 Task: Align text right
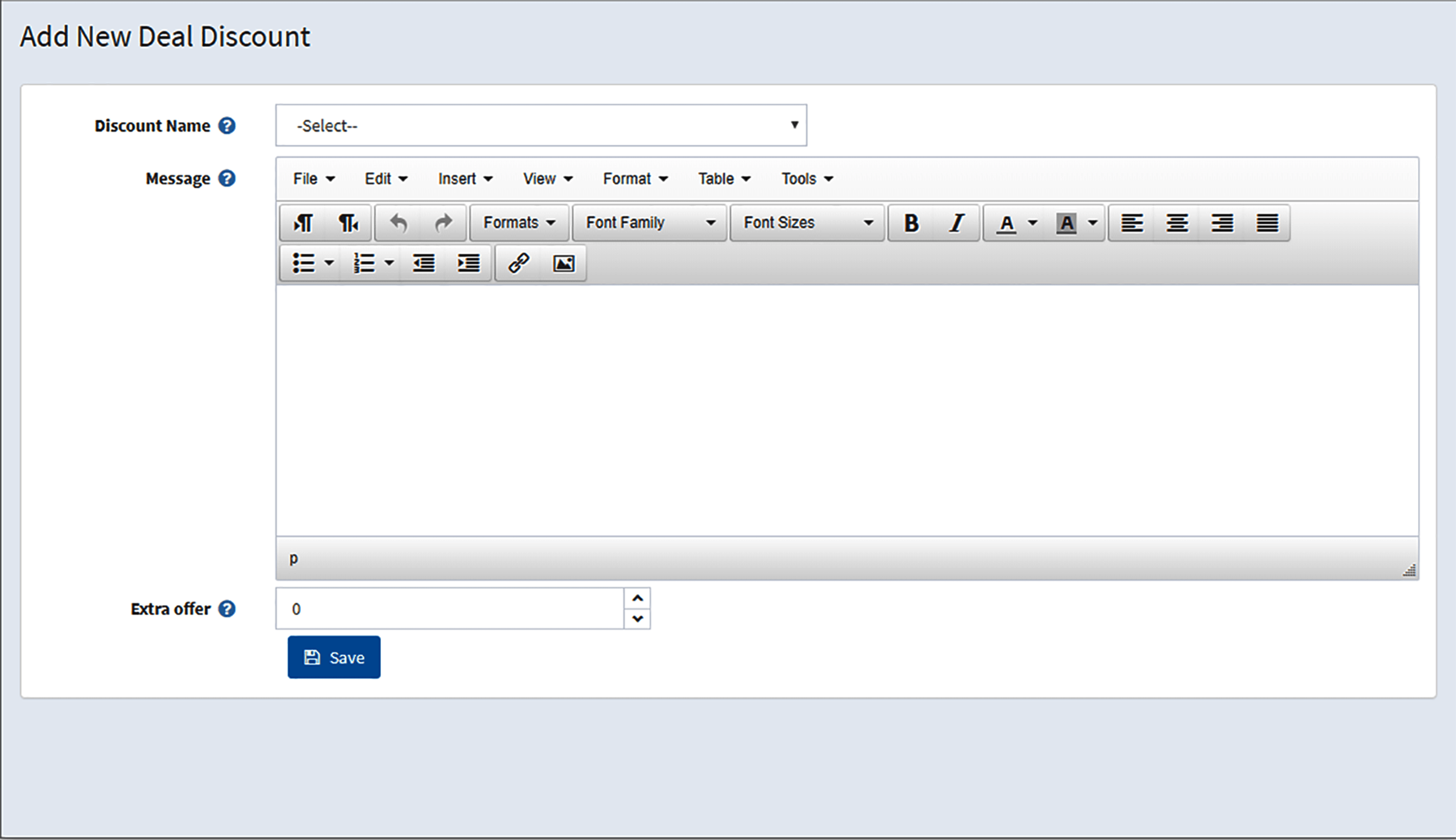coord(1222,223)
